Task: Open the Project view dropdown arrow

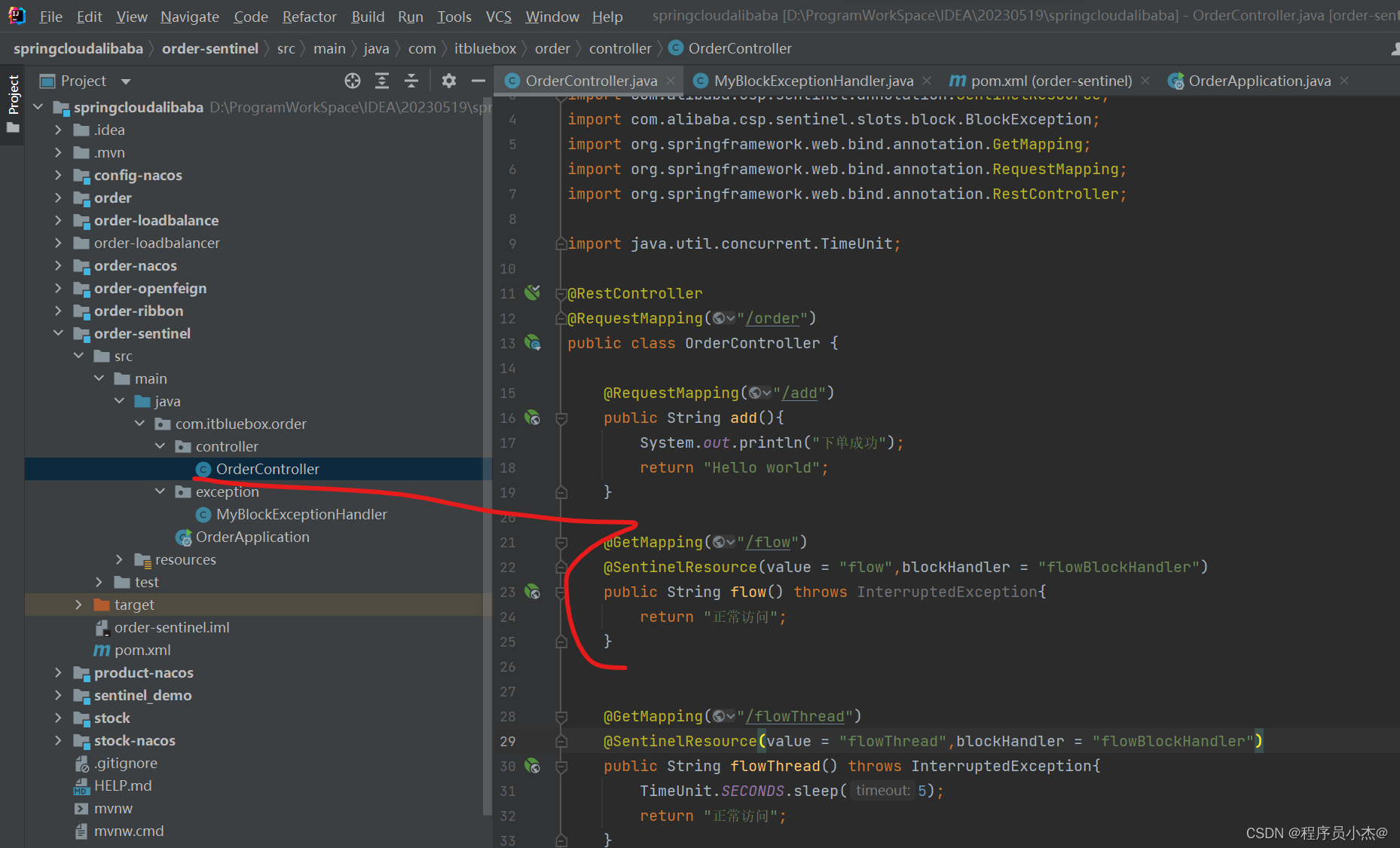Action: 126,81
